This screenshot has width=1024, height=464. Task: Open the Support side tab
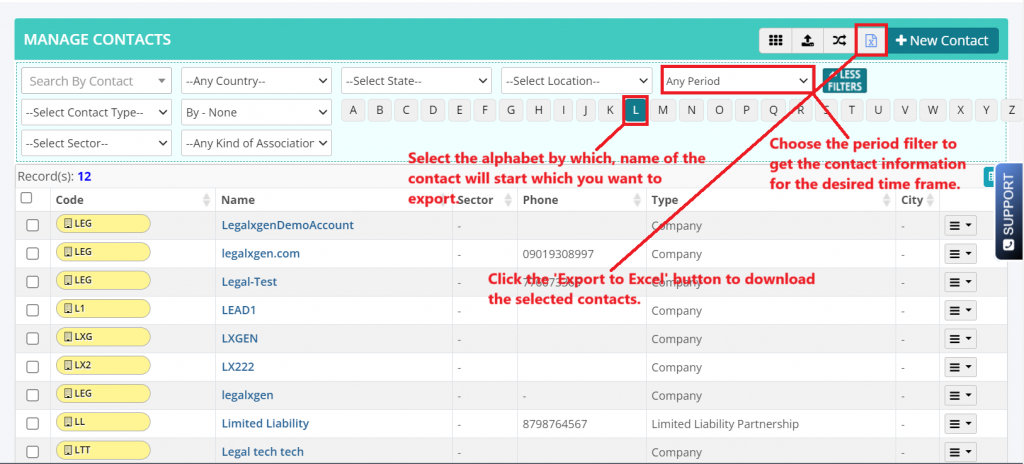1008,210
